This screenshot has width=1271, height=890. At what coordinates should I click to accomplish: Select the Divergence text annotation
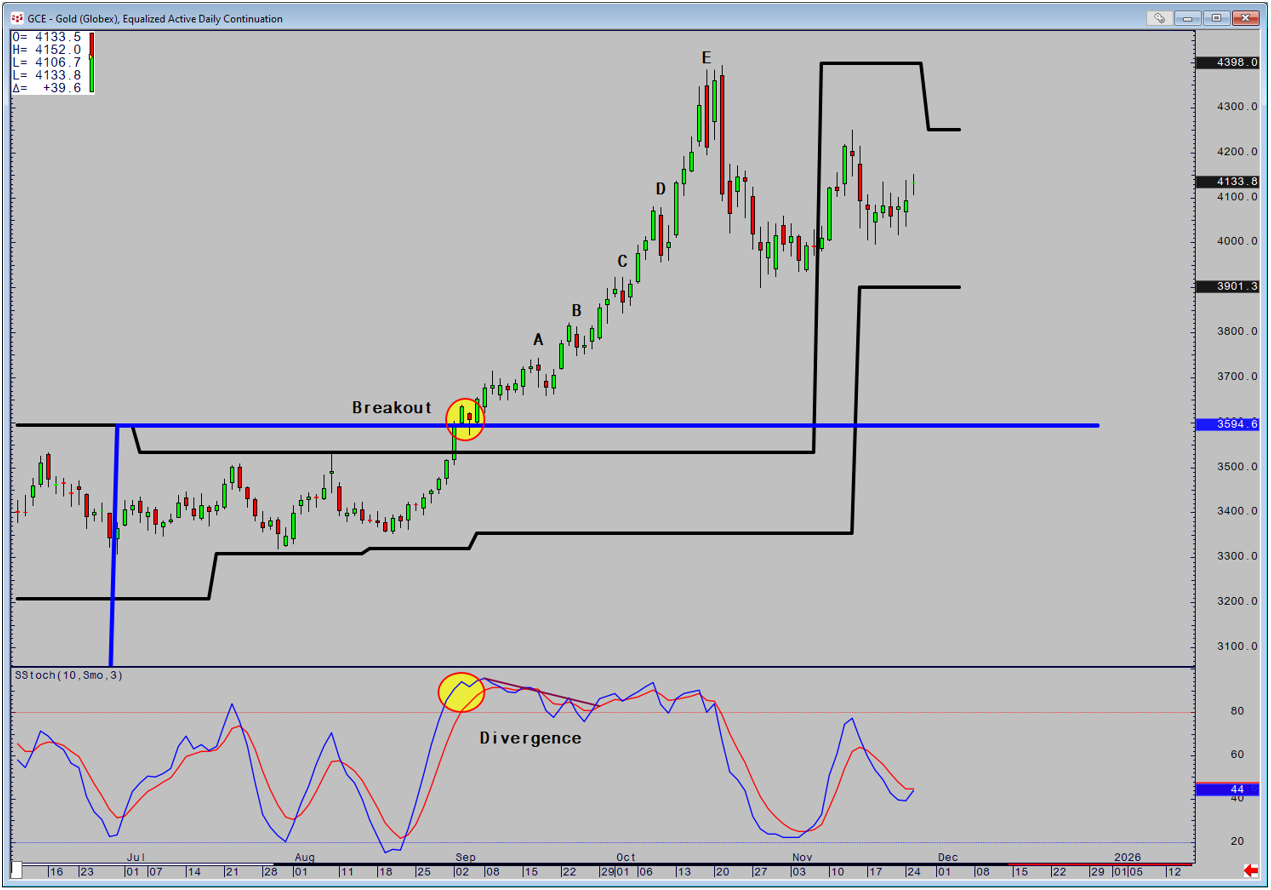click(x=530, y=738)
